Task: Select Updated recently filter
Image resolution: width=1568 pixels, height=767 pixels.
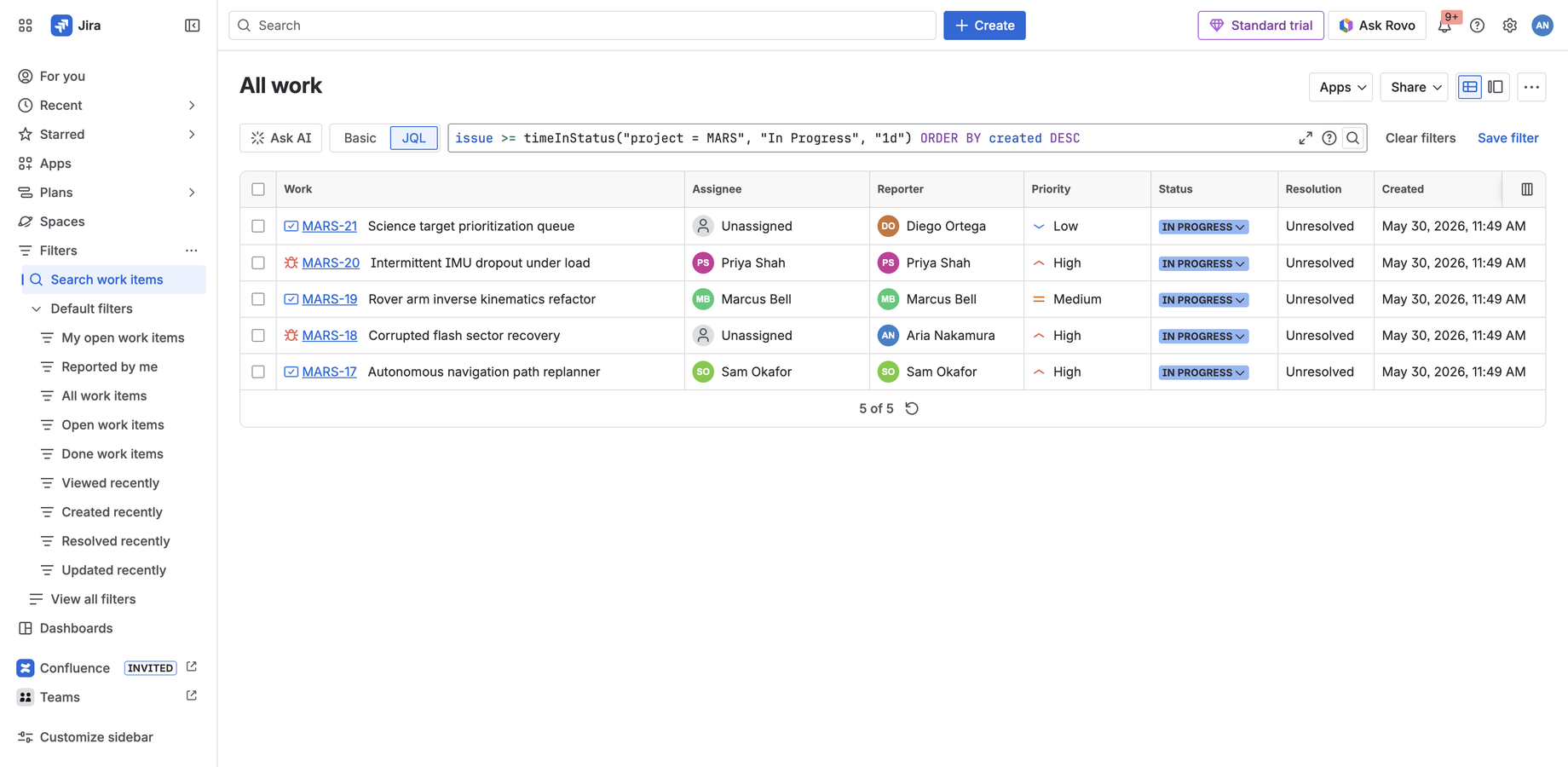Action: coord(113,570)
